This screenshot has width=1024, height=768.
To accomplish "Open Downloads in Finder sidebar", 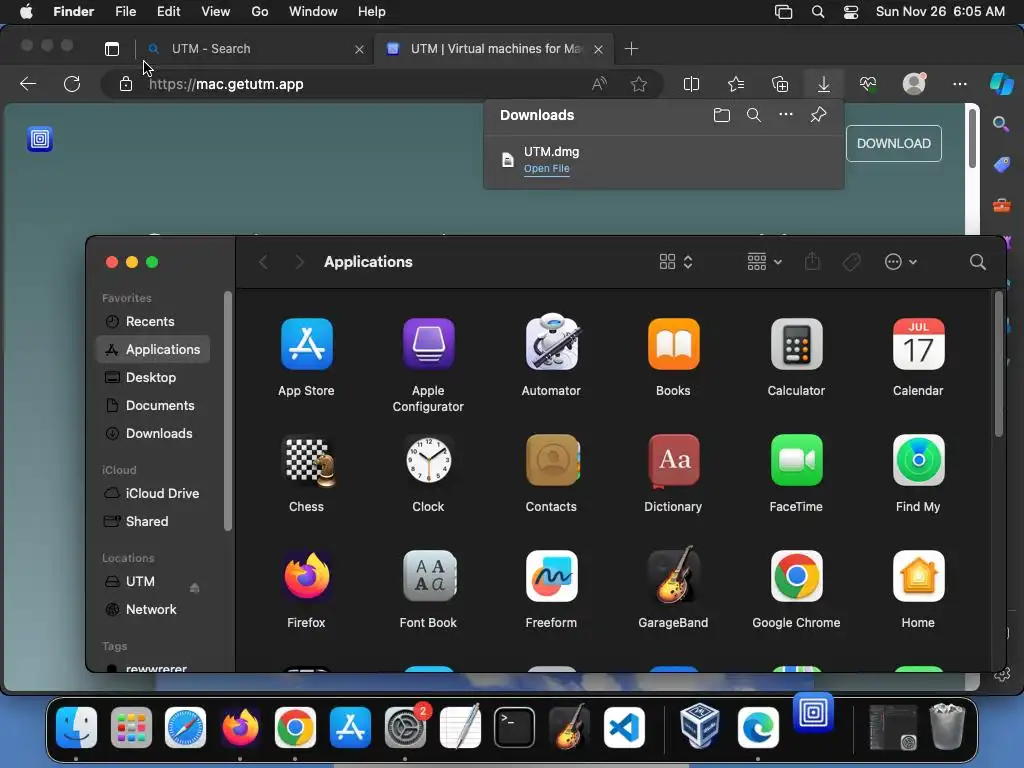I will [x=152, y=434].
